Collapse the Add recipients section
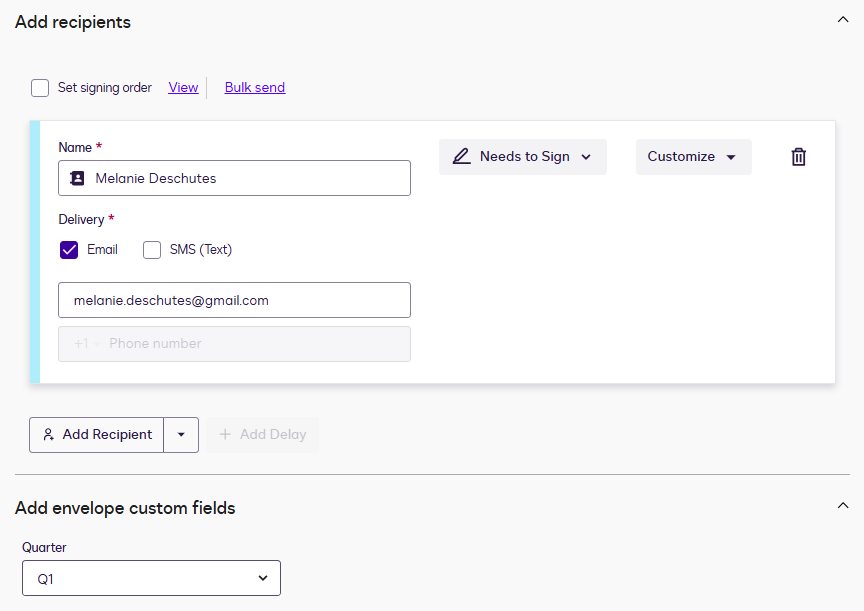This screenshot has width=864, height=611. point(842,20)
